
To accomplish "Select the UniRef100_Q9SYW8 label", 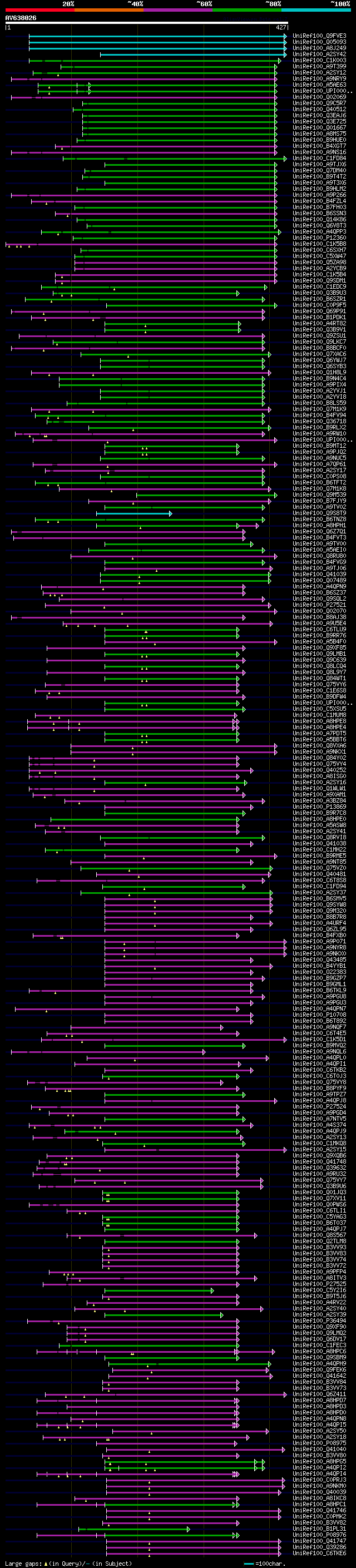I will click(319, 904).
